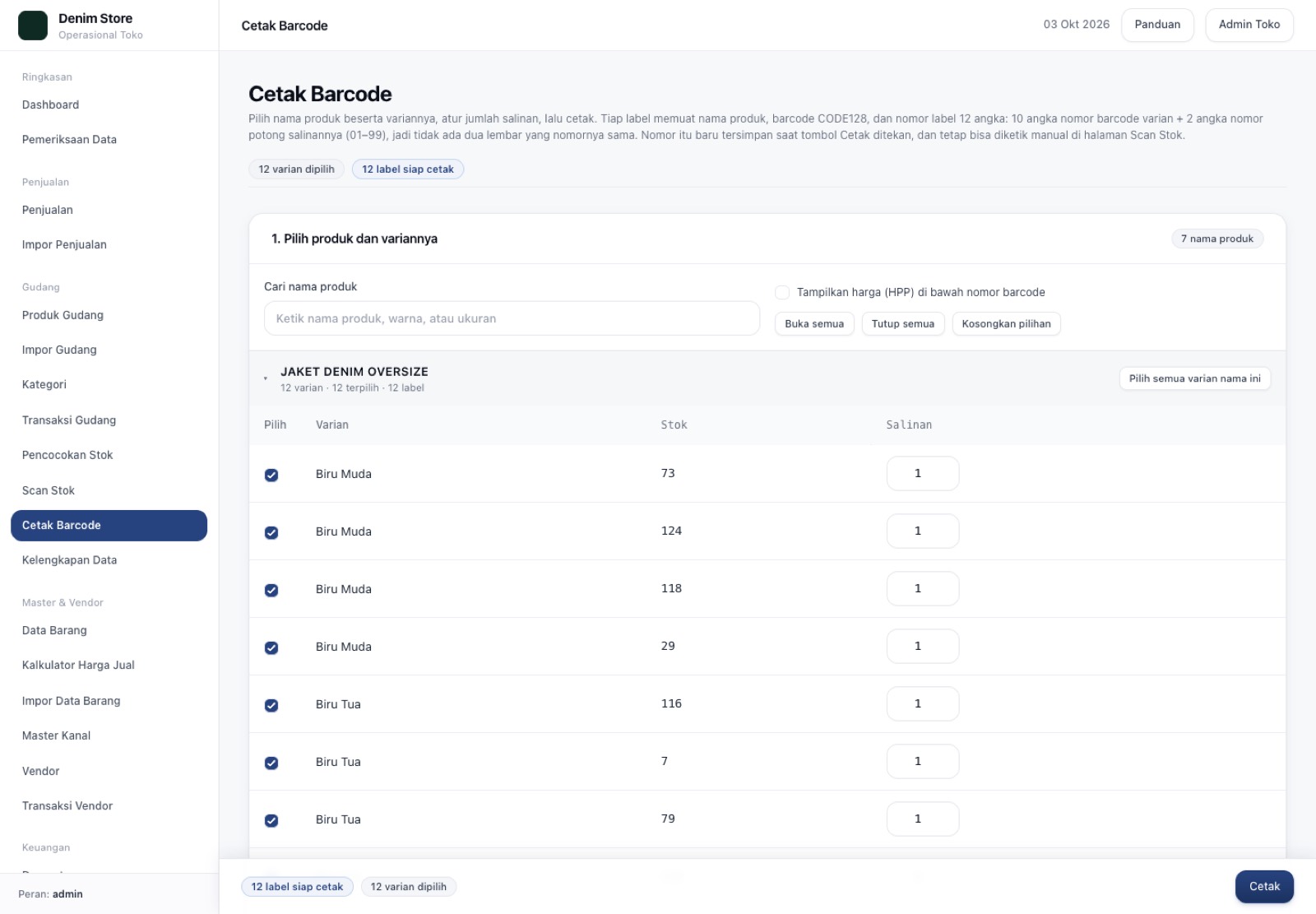Select Kategori in the sidebar

pyautogui.click(x=109, y=384)
